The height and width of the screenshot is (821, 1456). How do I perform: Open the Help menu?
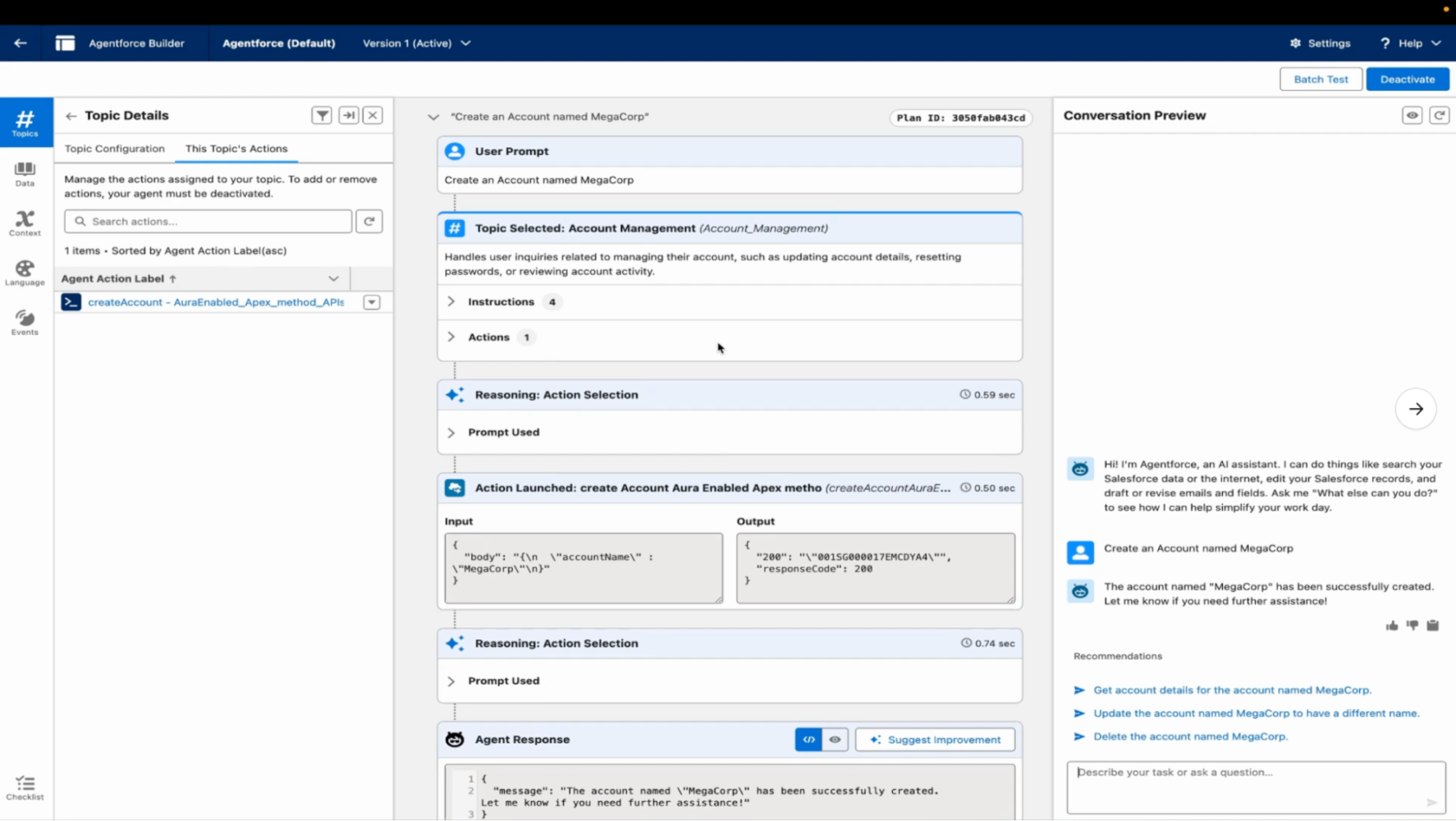click(1410, 43)
